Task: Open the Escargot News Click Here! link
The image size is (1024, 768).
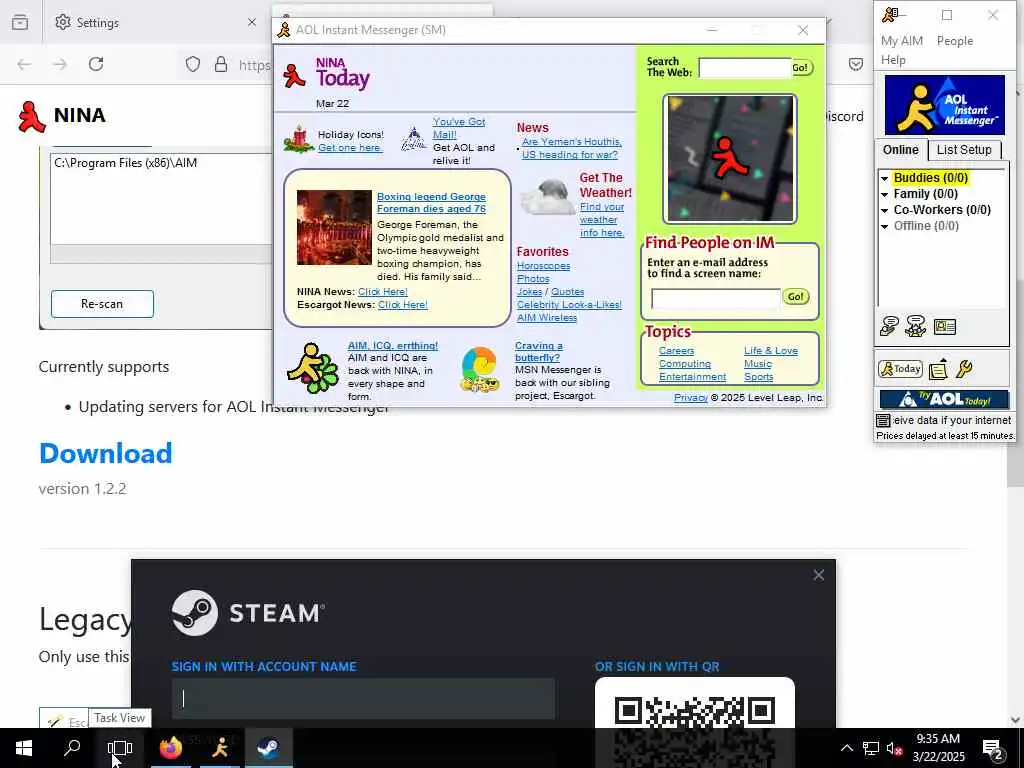Action: [x=402, y=305]
